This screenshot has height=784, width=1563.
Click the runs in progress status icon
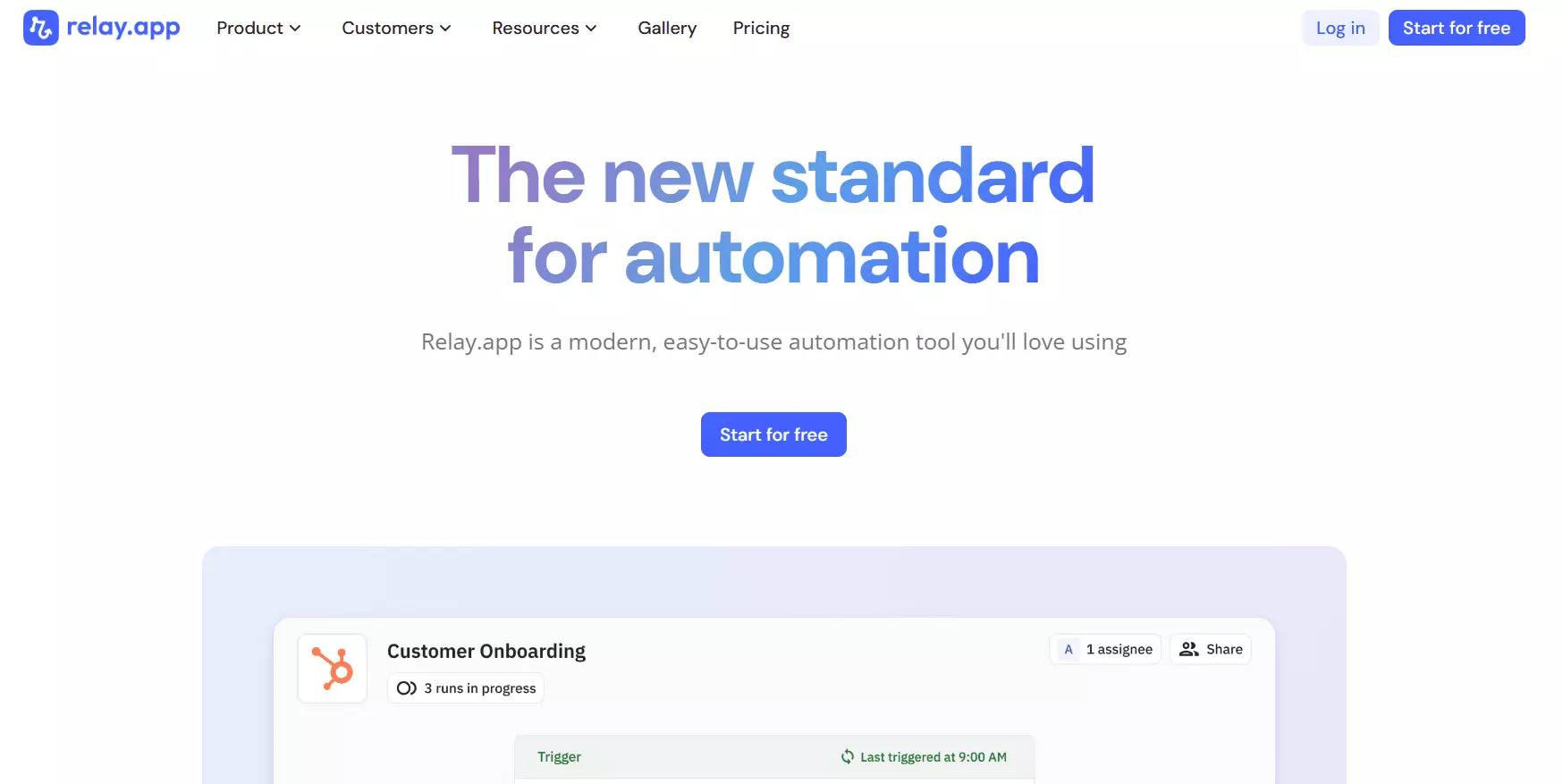pos(406,688)
